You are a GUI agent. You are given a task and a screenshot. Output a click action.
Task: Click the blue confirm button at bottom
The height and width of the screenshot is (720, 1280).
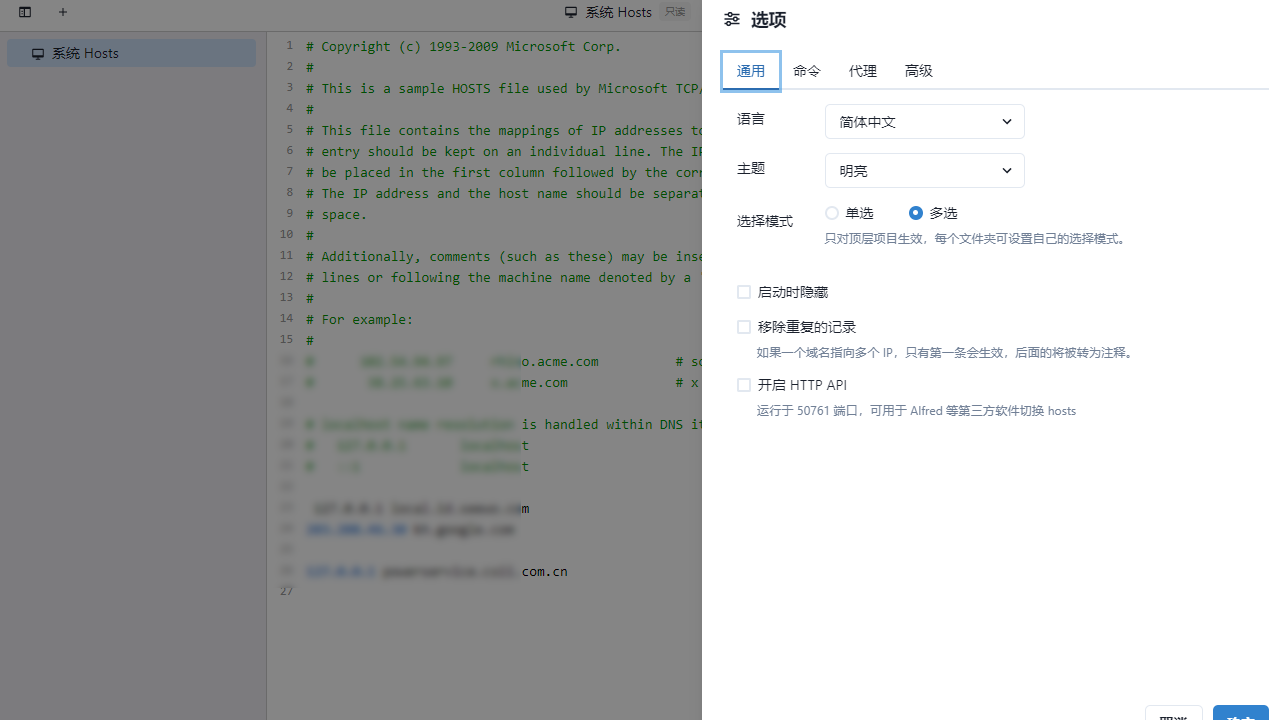click(1240, 716)
